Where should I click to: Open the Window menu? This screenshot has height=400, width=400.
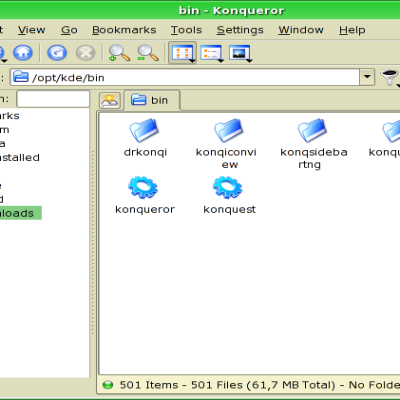click(x=301, y=30)
